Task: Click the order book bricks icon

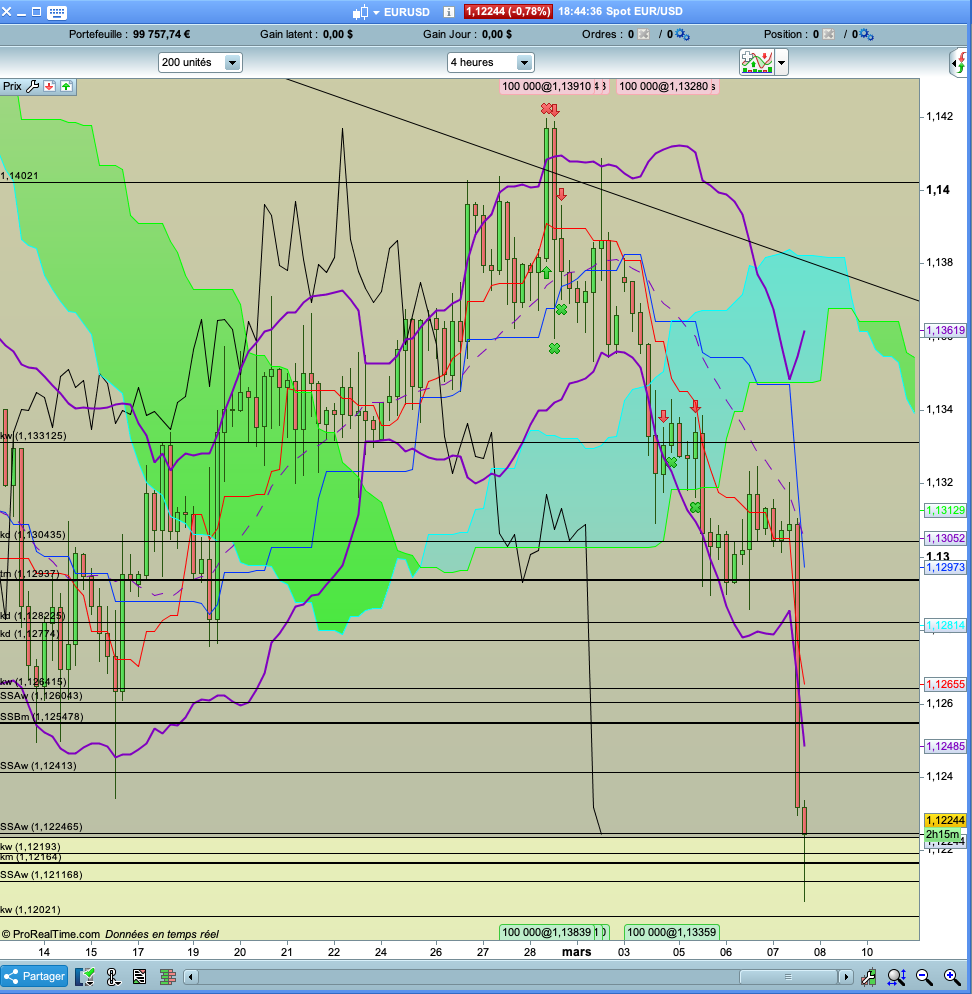Action: click(167, 977)
